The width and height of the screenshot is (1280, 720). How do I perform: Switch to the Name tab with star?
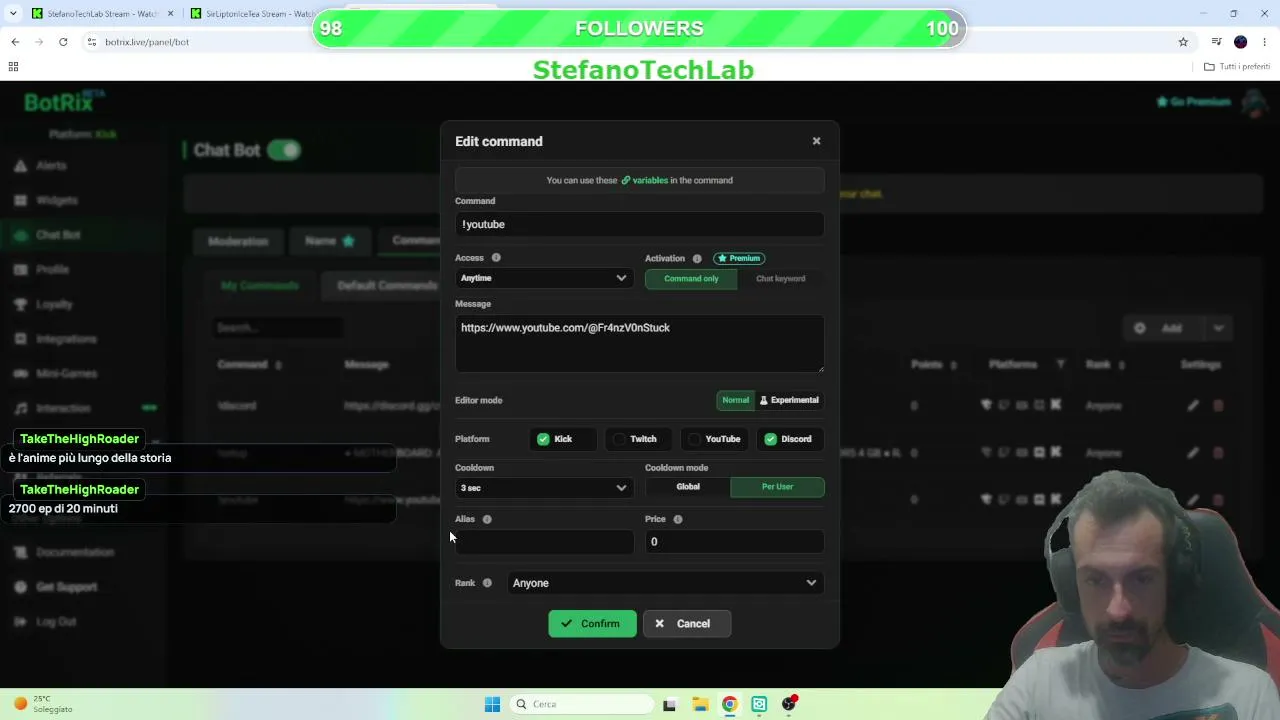[329, 241]
